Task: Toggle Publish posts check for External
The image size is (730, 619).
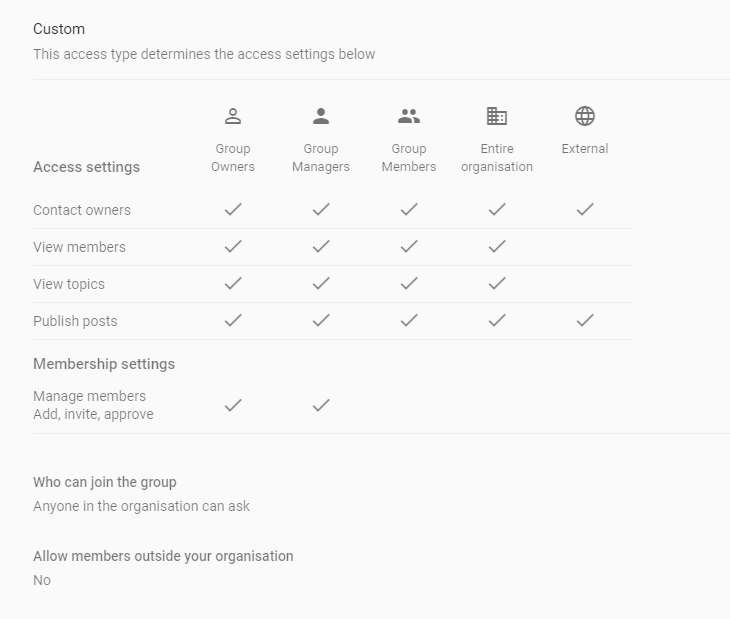Action: [585, 321]
